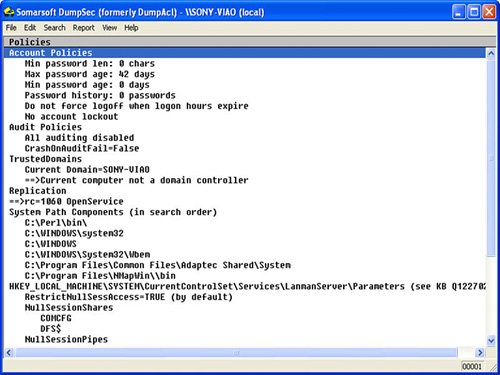Viewport: 500px width, 375px height.
Task: Click the DumpSec app icon in title bar
Action: (x=9, y=12)
